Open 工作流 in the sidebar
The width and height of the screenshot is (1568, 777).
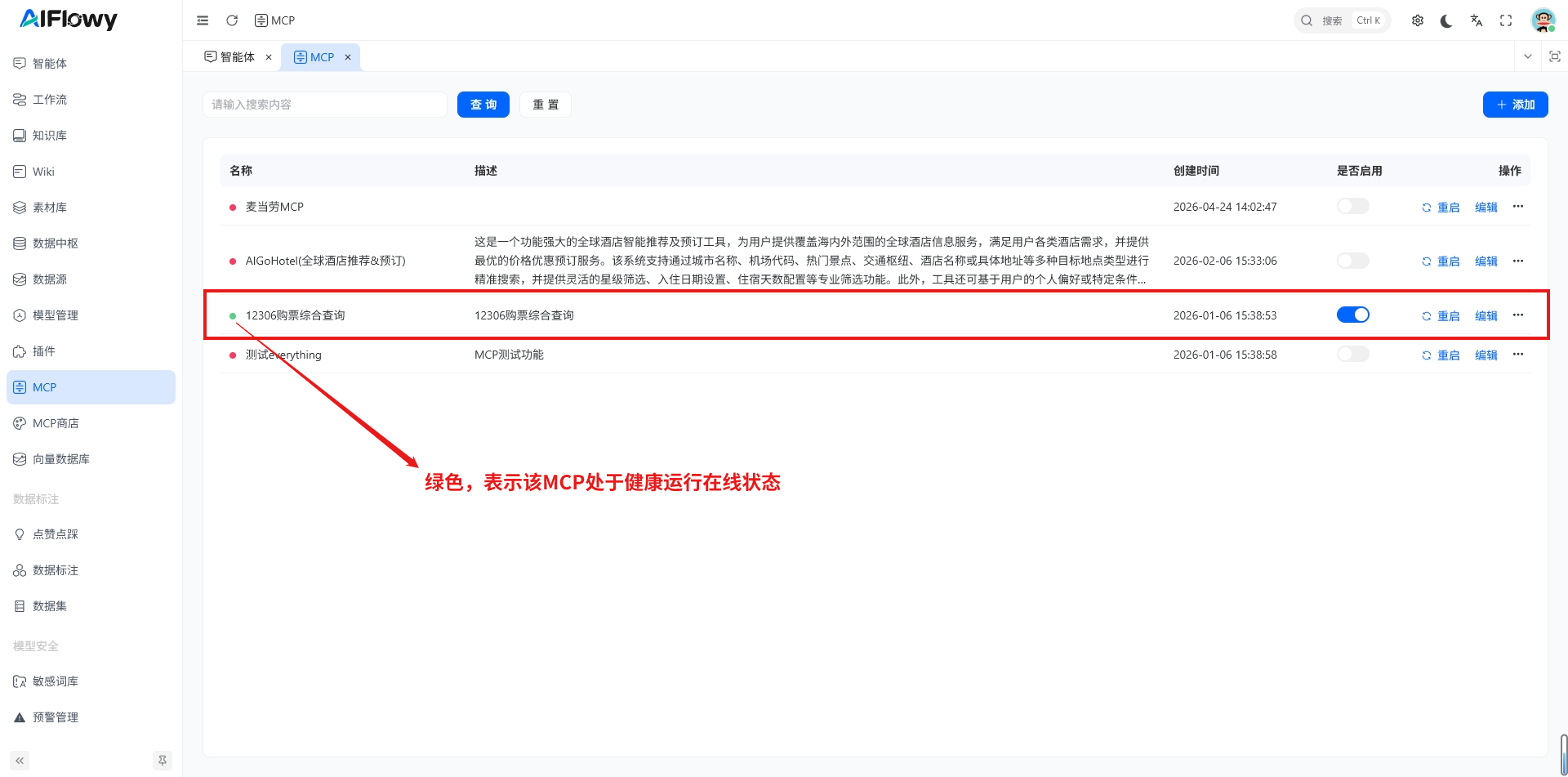tap(91, 100)
